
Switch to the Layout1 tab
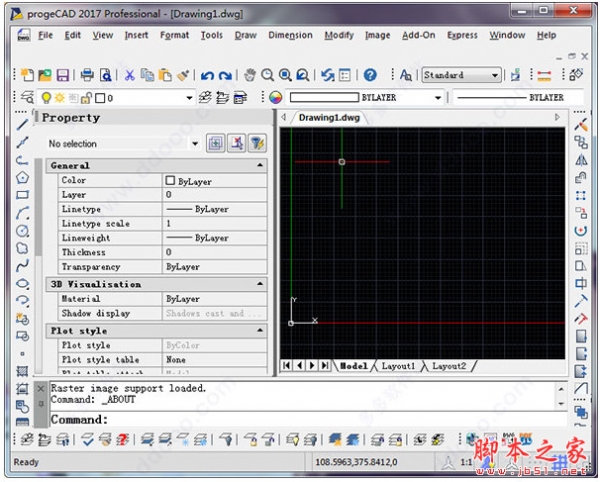398,366
